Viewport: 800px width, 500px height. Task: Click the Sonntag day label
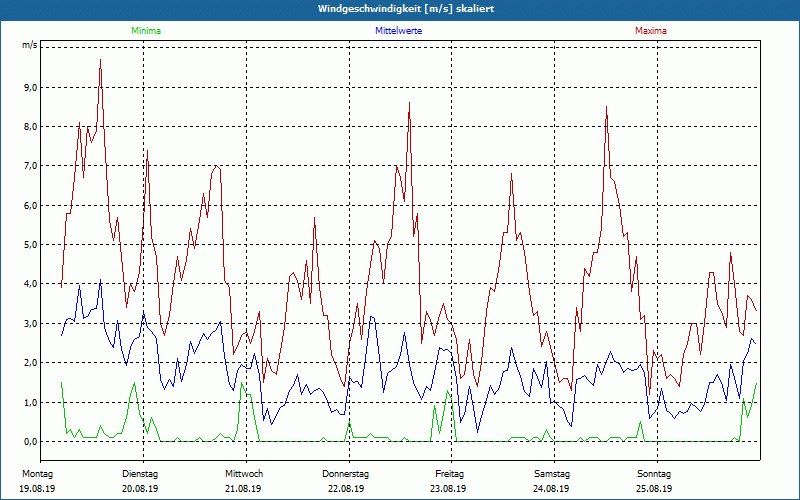[x=654, y=474]
